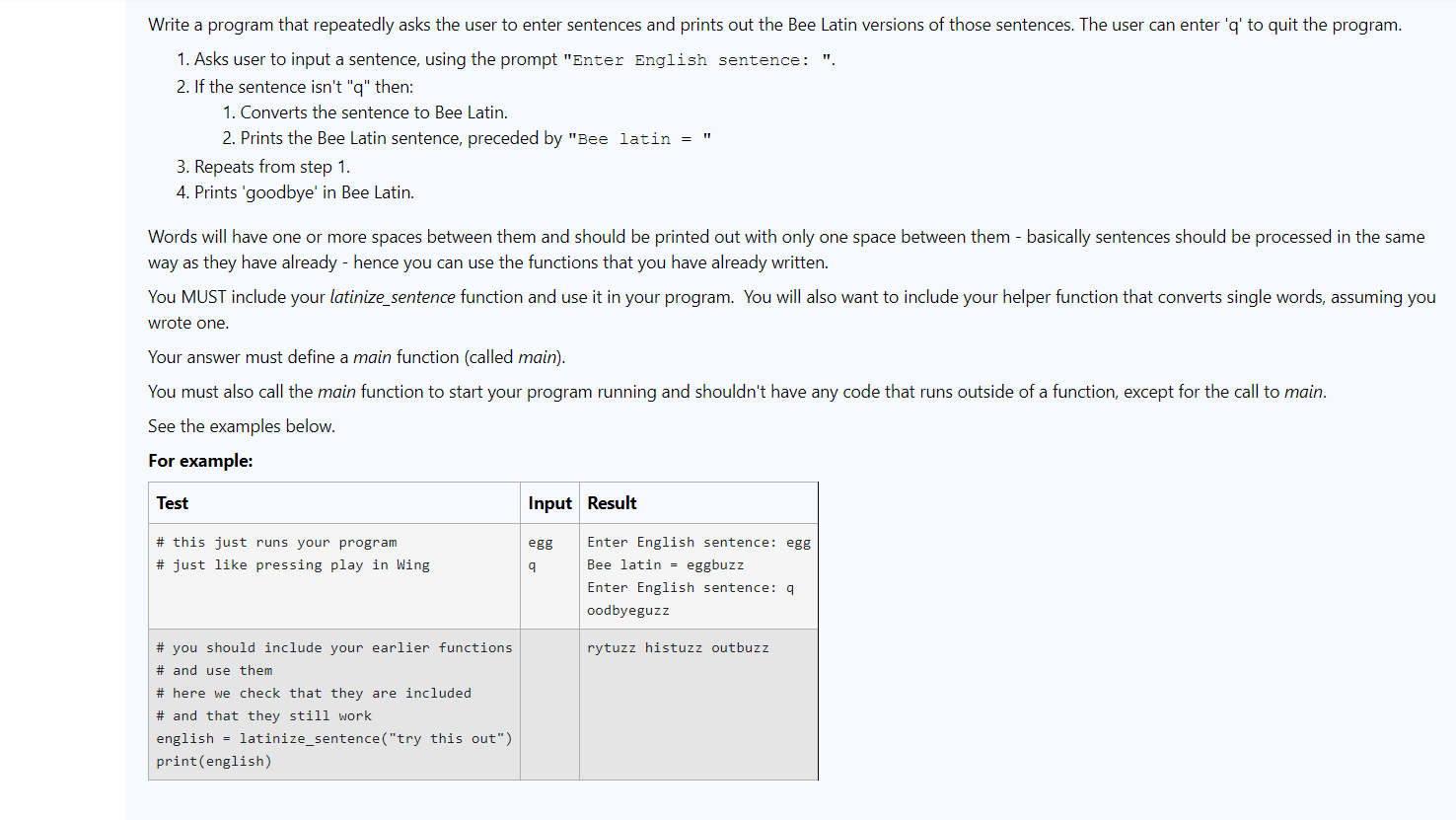This screenshot has height=820, width=1456.
Task: Click the bold 'For example:' heading
Action: tap(200, 460)
